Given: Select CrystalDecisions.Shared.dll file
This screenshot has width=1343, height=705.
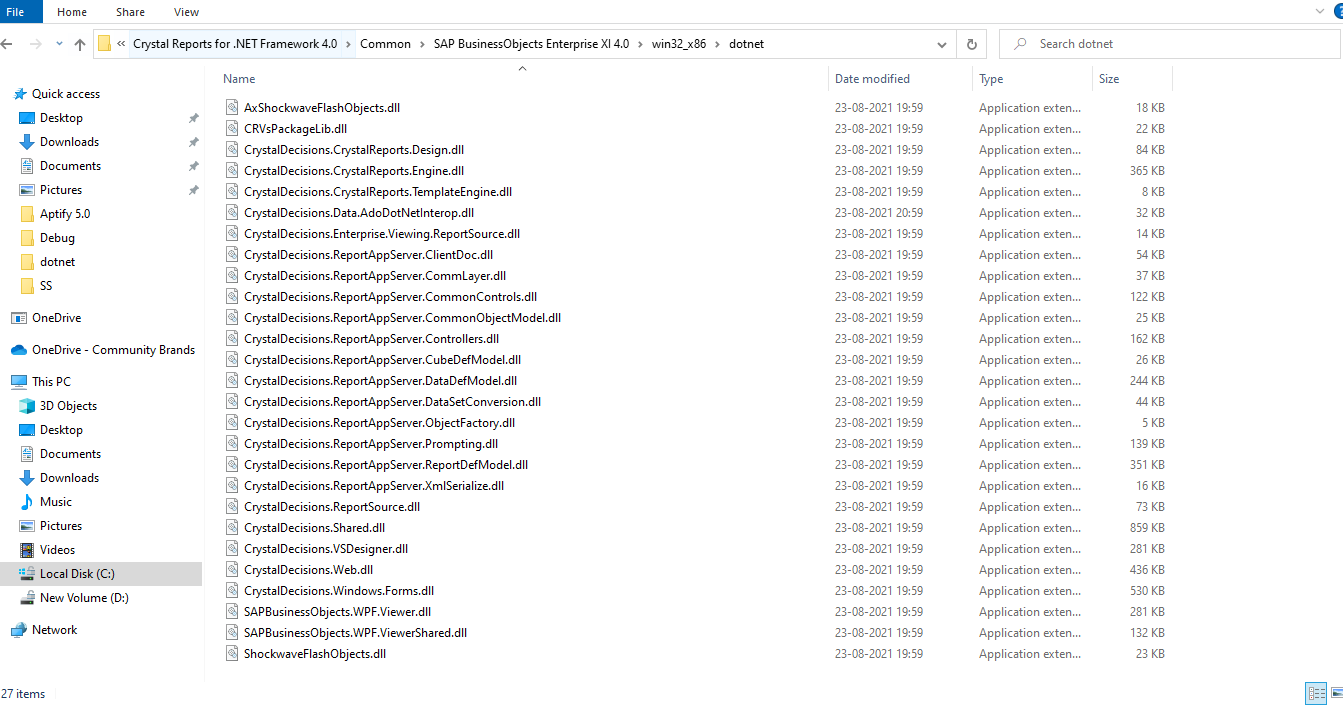Looking at the screenshot, I should coord(314,528).
